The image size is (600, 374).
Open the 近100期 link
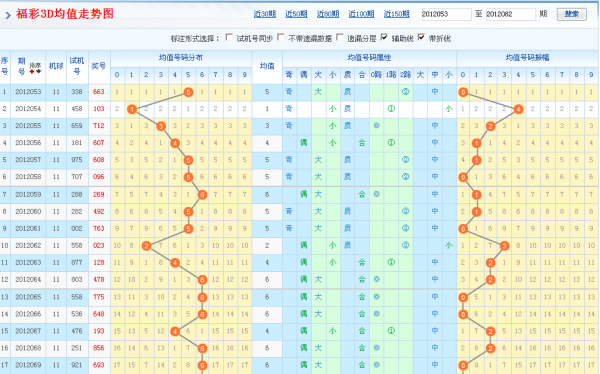point(361,14)
